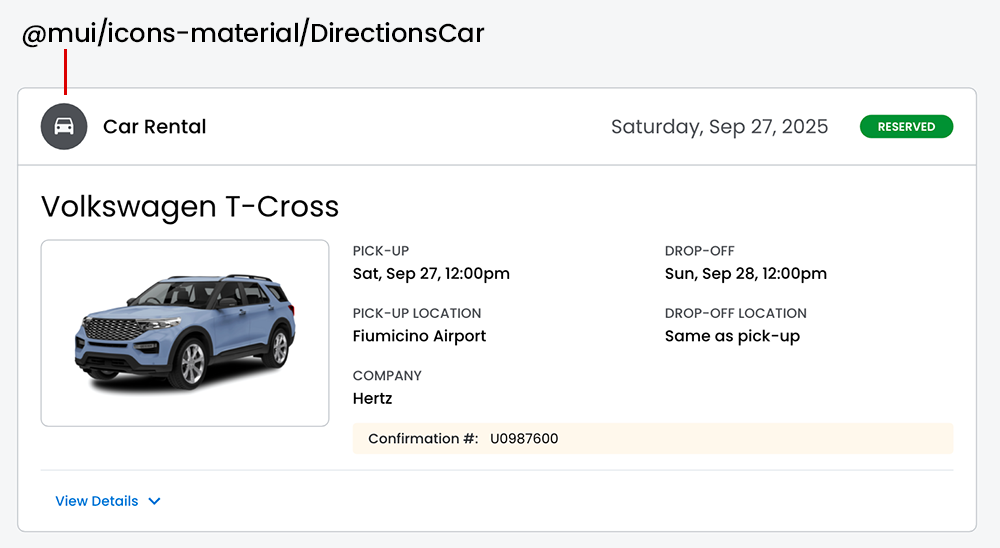
Task: Click the green RESERVED status badge
Action: coord(906,127)
